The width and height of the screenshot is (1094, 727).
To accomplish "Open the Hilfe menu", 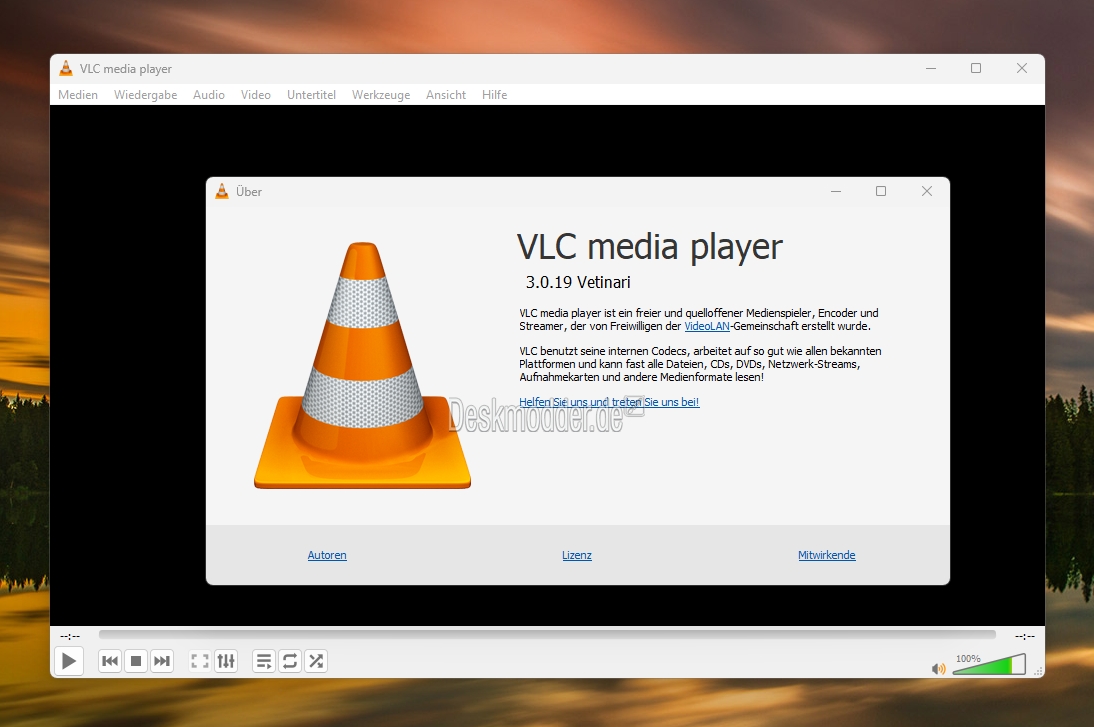I will 494,95.
